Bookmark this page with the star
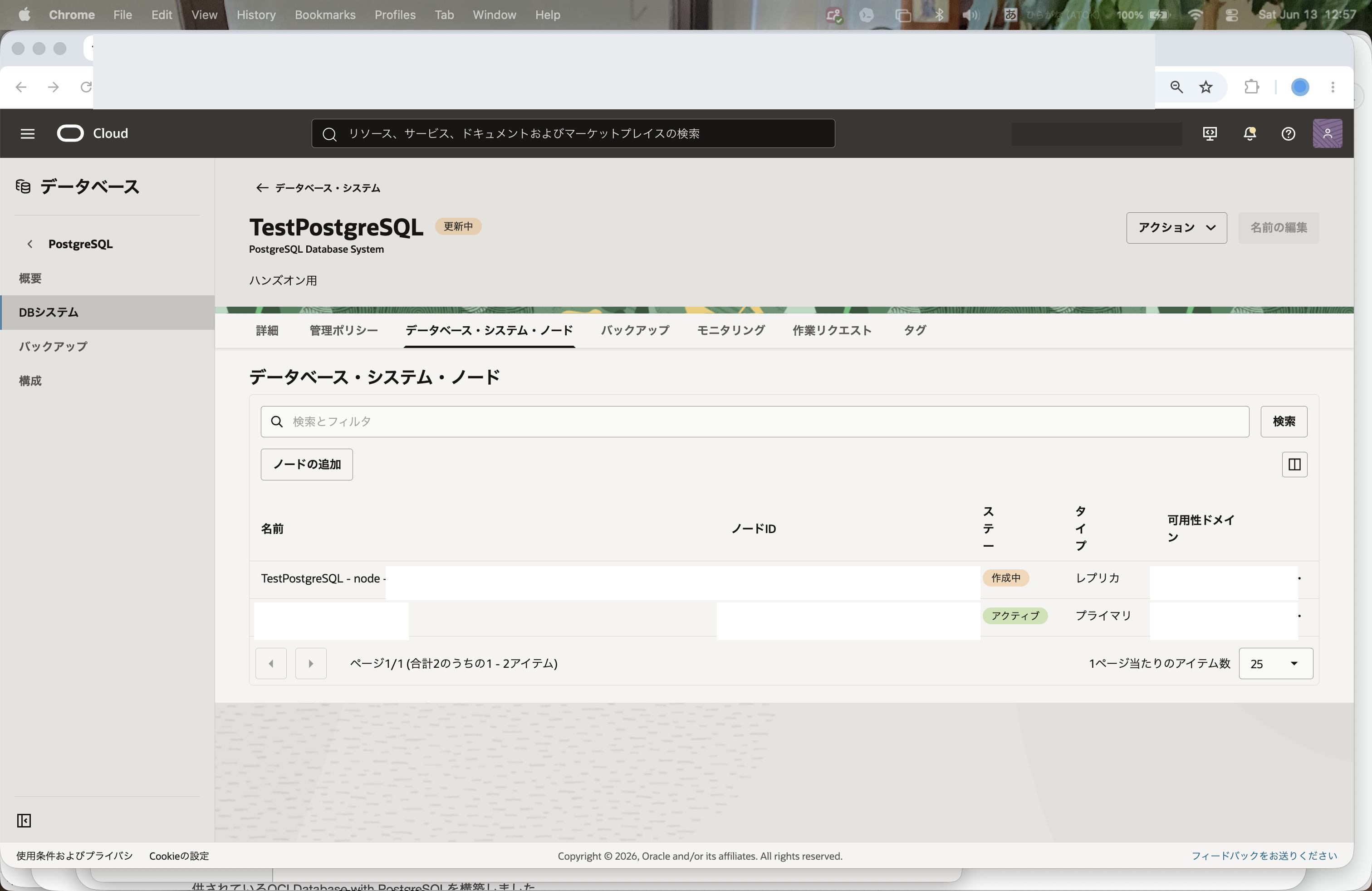 tap(1206, 87)
